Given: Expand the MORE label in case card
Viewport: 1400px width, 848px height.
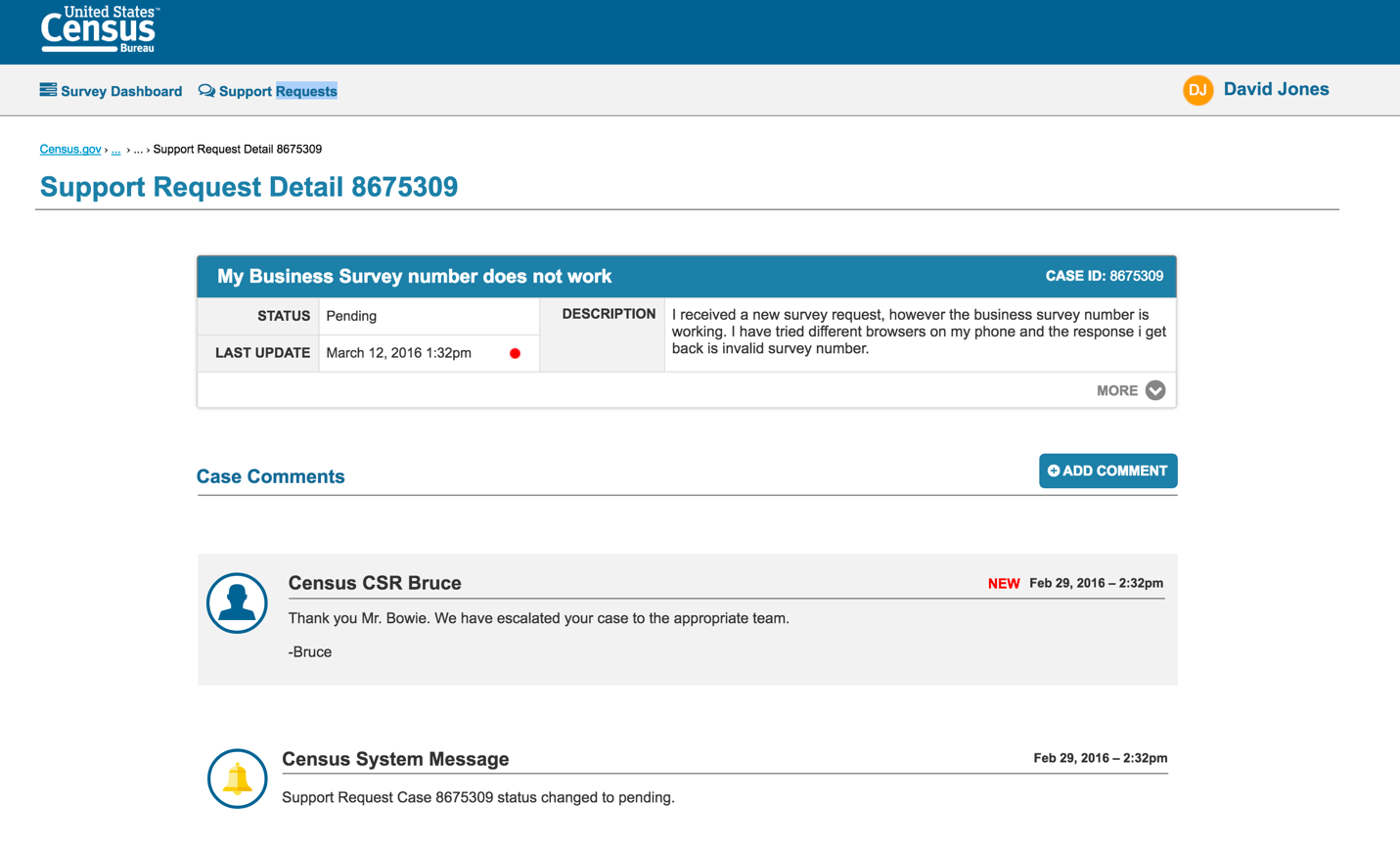Looking at the screenshot, I should (x=1116, y=390).
